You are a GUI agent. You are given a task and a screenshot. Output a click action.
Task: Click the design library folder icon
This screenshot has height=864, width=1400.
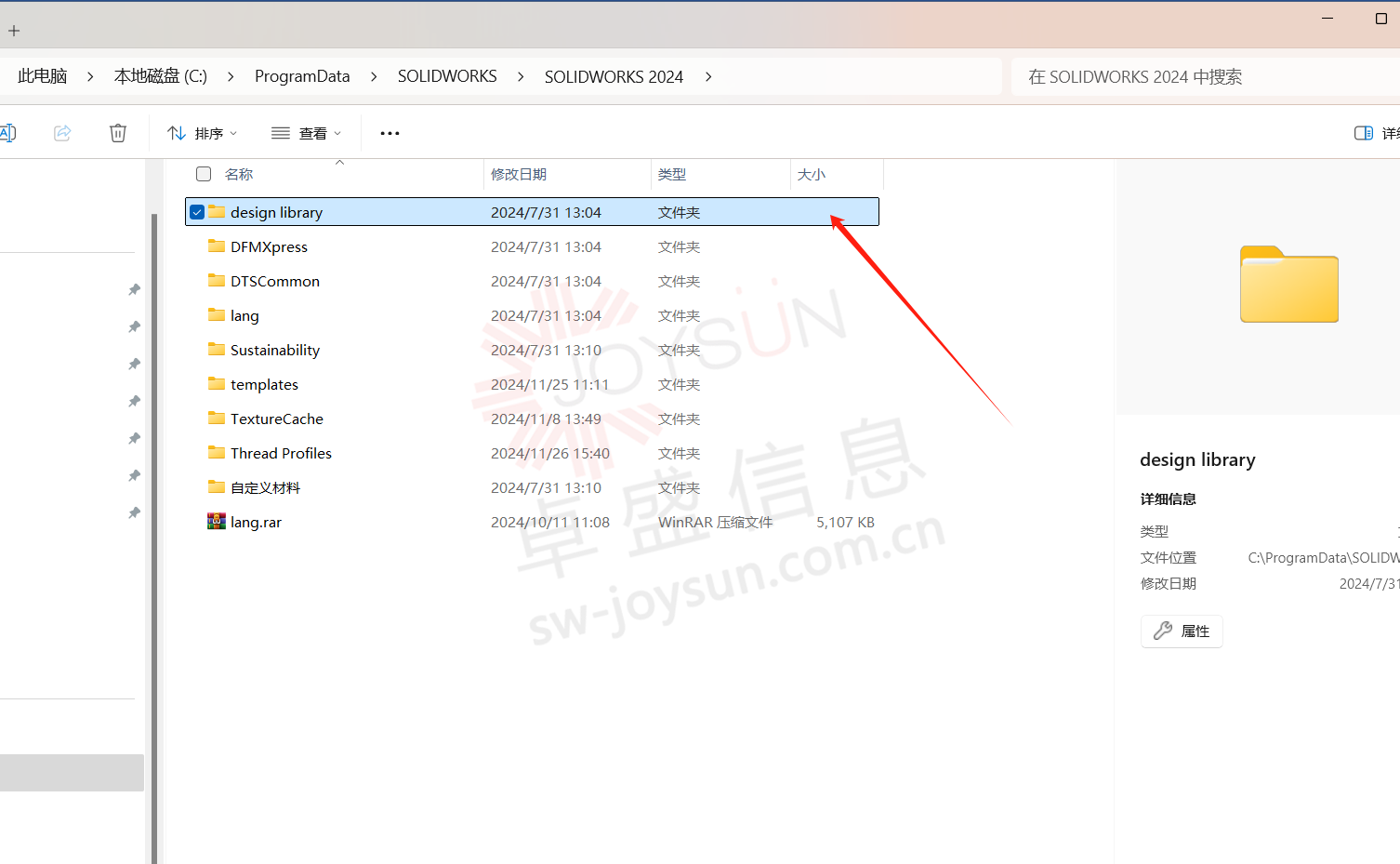point(217,211)
